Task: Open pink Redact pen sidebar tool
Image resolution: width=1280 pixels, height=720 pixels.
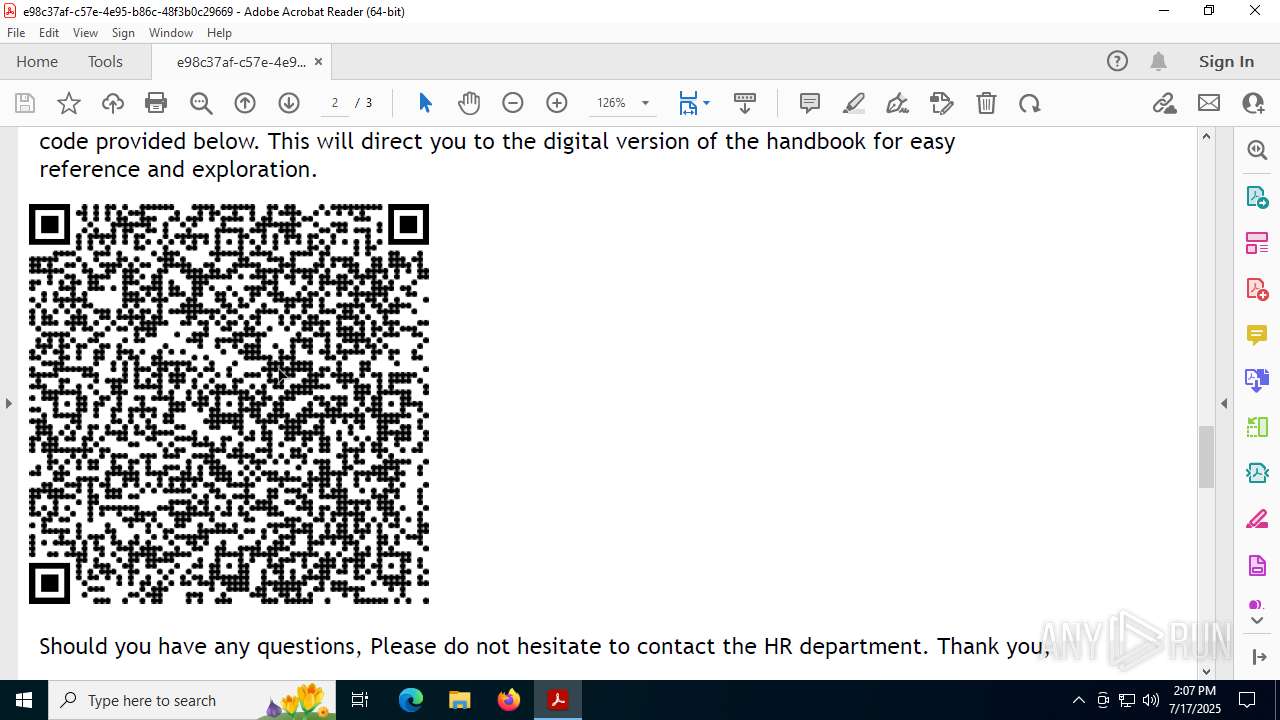Action: pyautogui.click(x=1257, y=519)
